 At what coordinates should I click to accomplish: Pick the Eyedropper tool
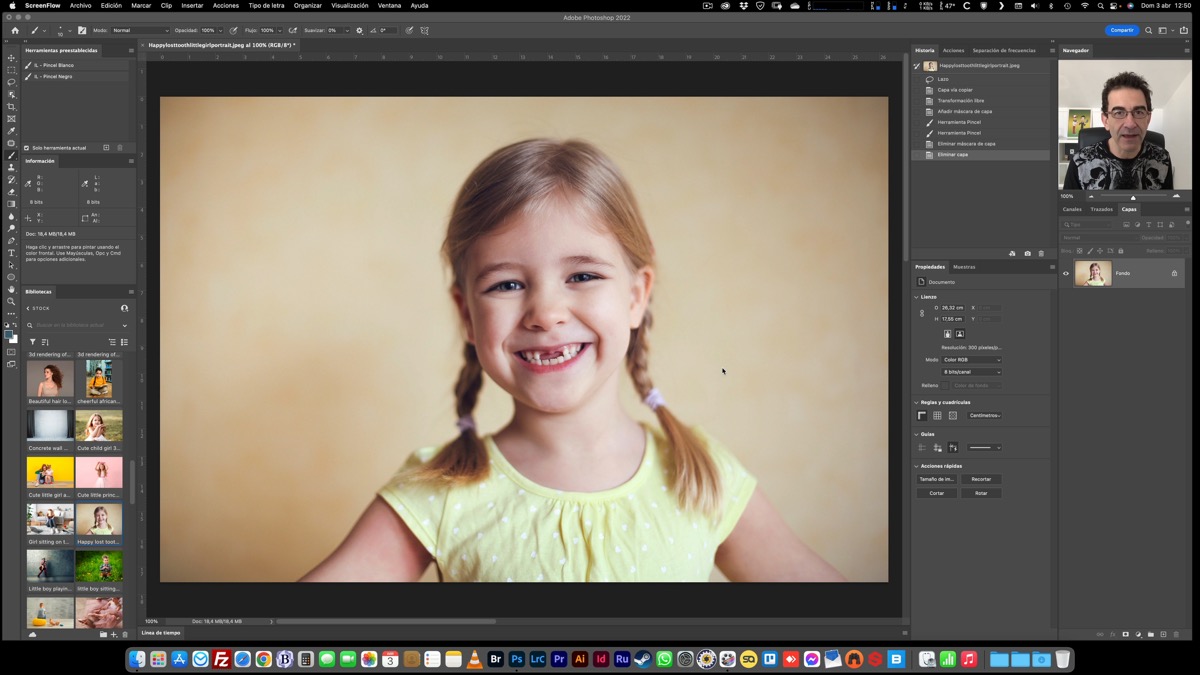coord(11,131)
